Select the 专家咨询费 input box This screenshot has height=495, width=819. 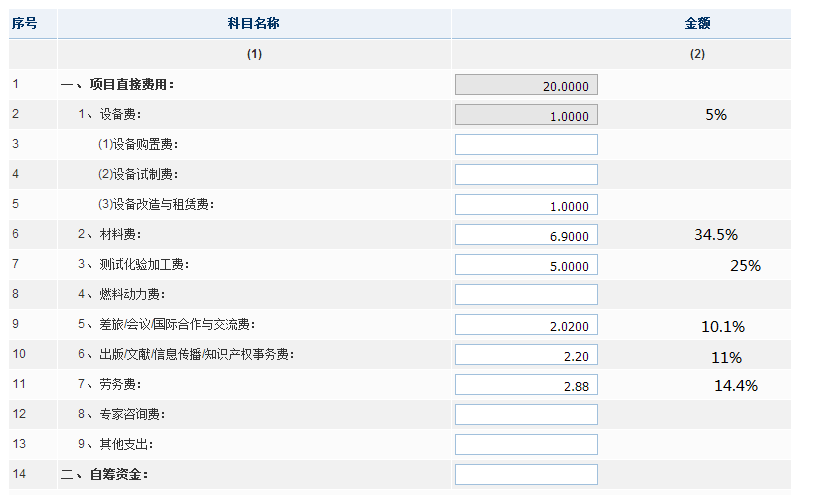(526, 415)
